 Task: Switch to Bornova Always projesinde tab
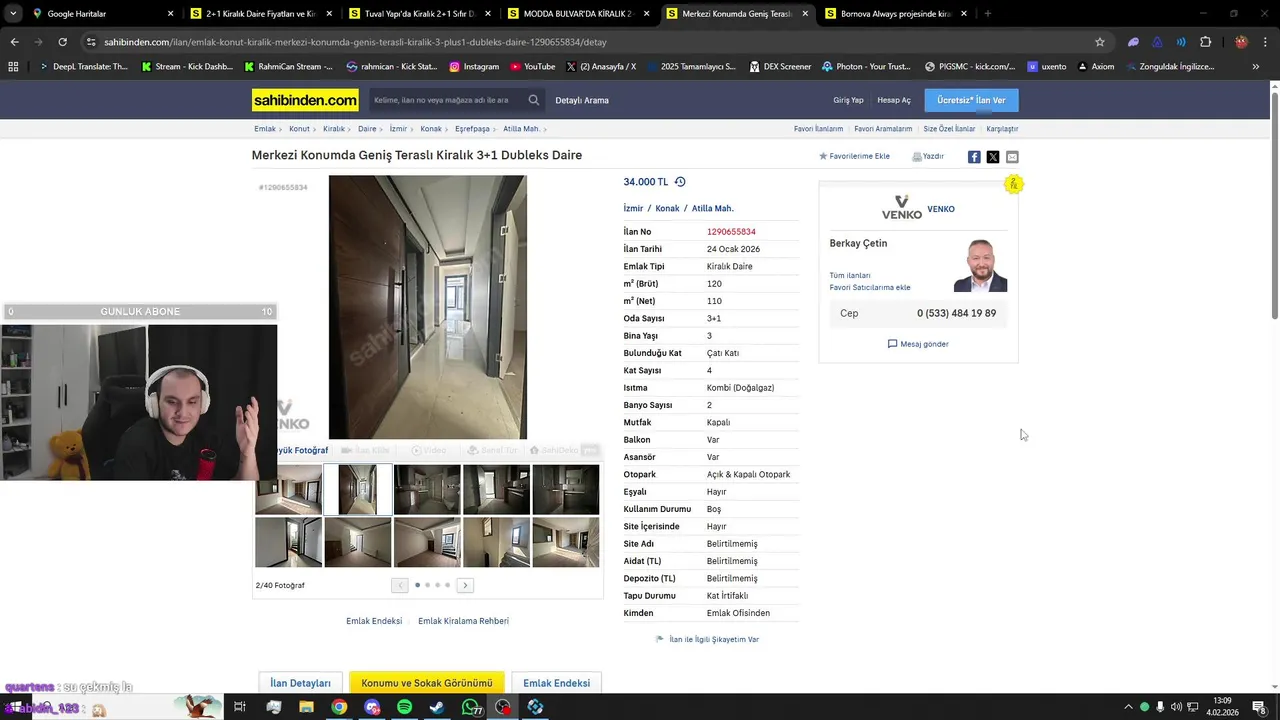click(896, 14)
